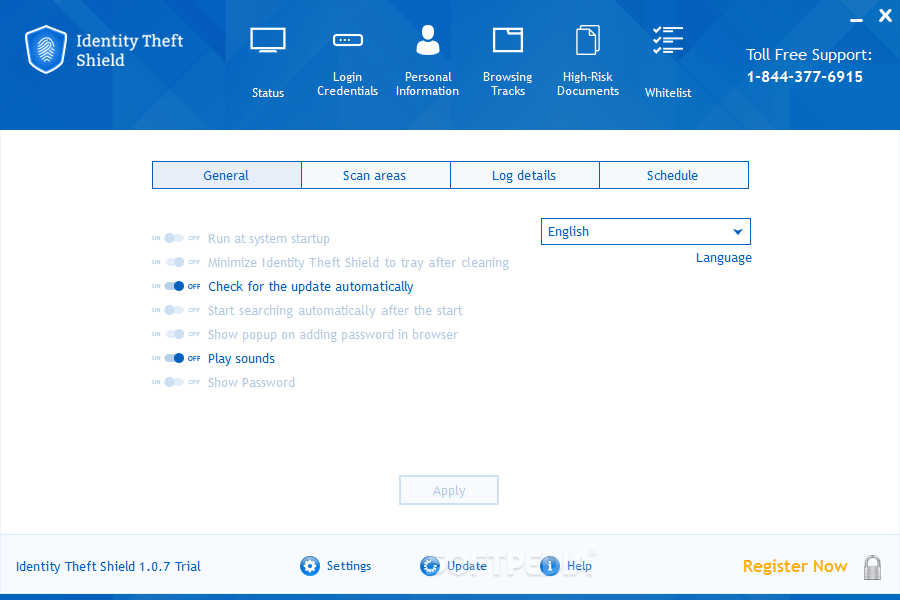
Task: Toggle Start searching automatically after start
Action: pos(174,311)
